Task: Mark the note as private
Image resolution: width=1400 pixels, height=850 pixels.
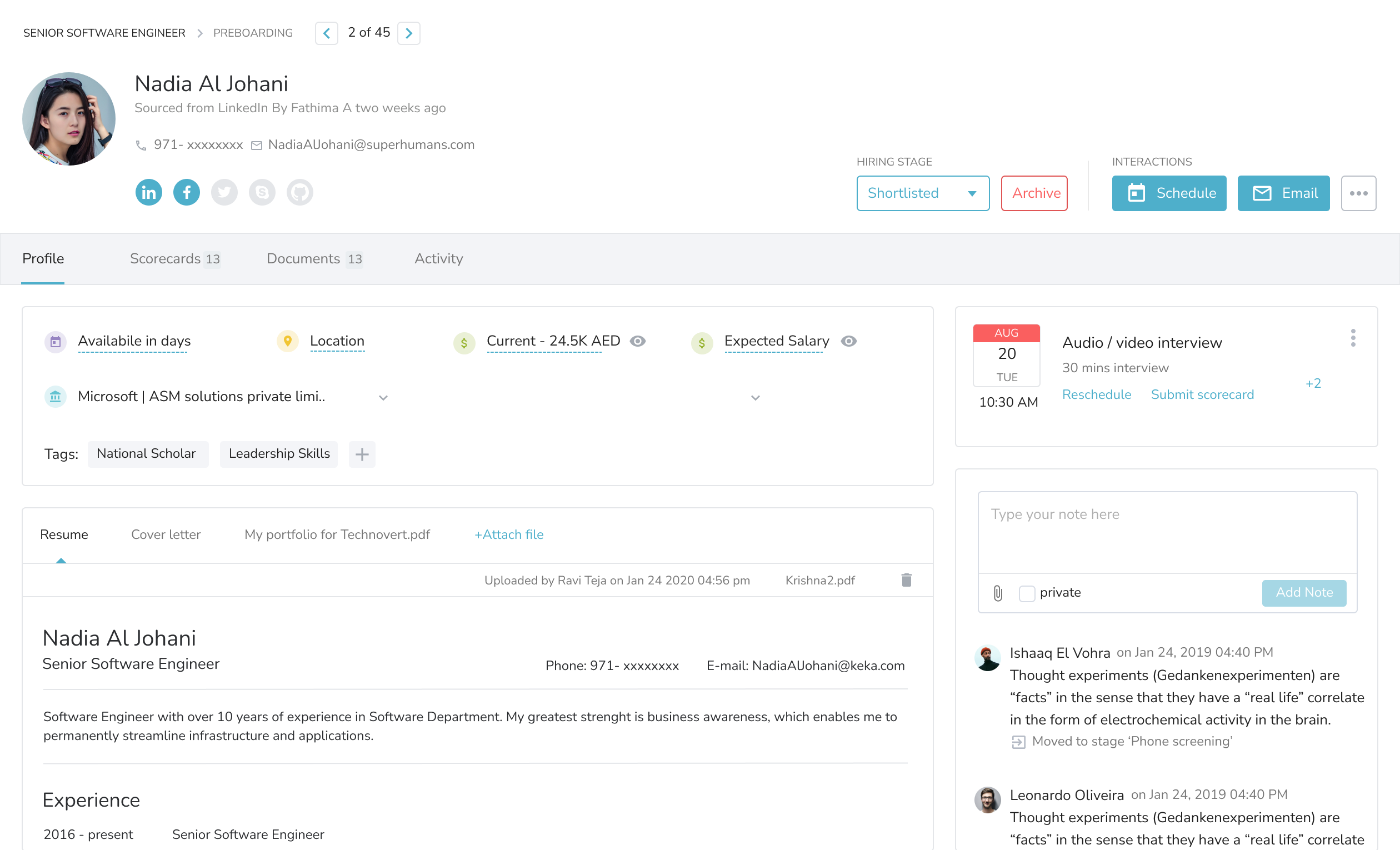Action: coord(1027,593)
